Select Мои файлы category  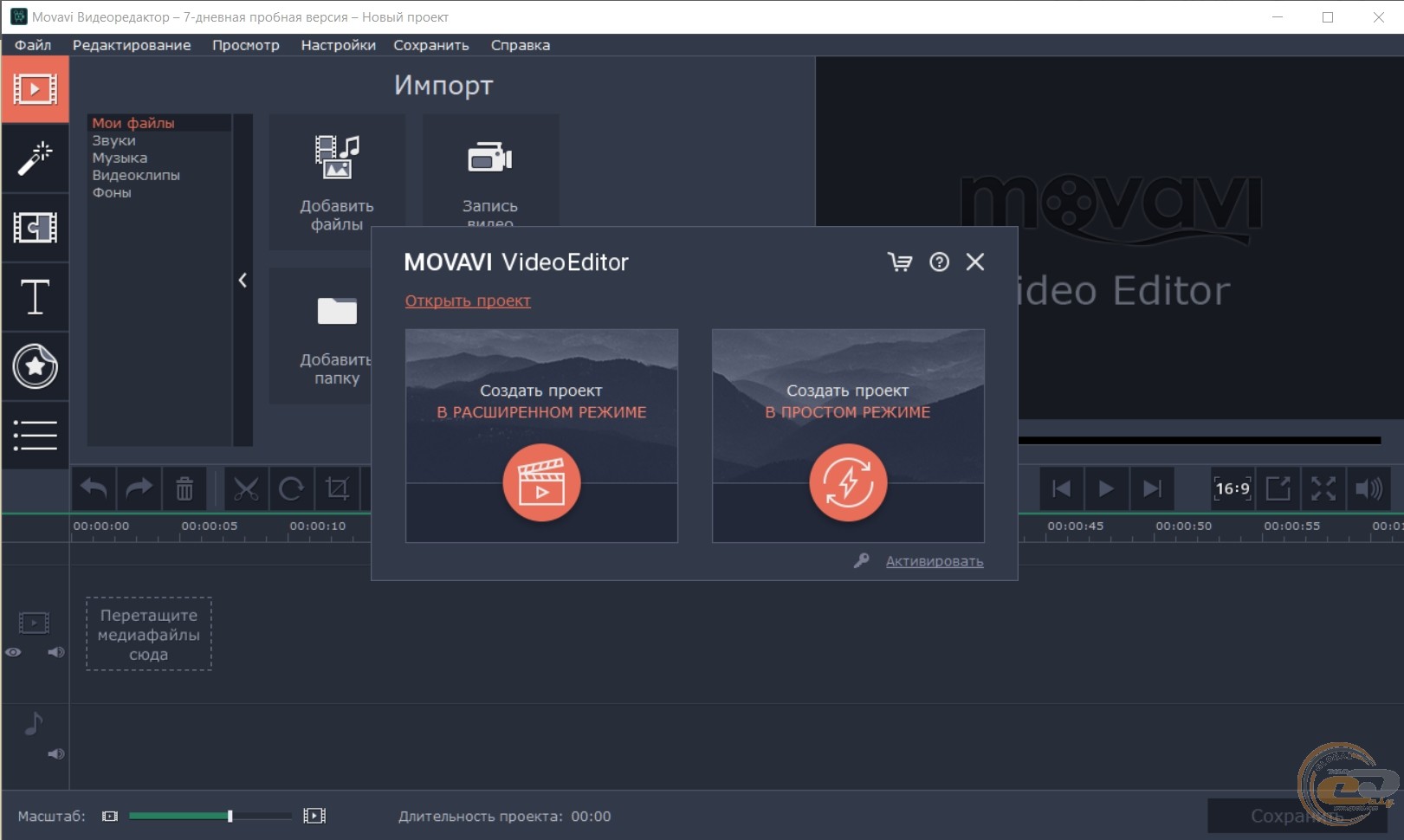tap(159, 123)
